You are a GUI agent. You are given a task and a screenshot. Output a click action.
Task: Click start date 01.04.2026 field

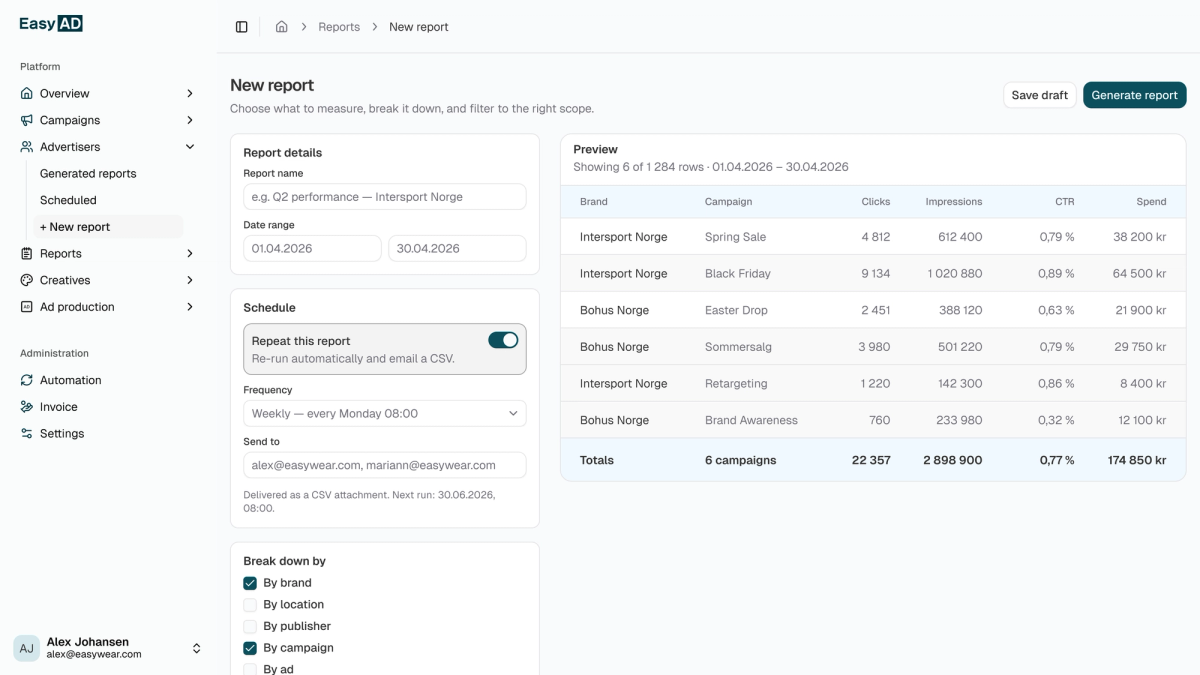pos(313,248)
